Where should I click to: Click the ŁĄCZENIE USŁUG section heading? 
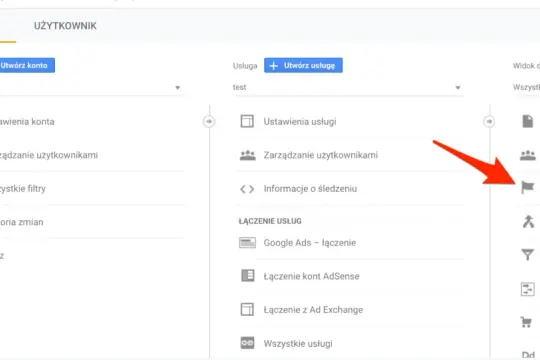point(270,221)
